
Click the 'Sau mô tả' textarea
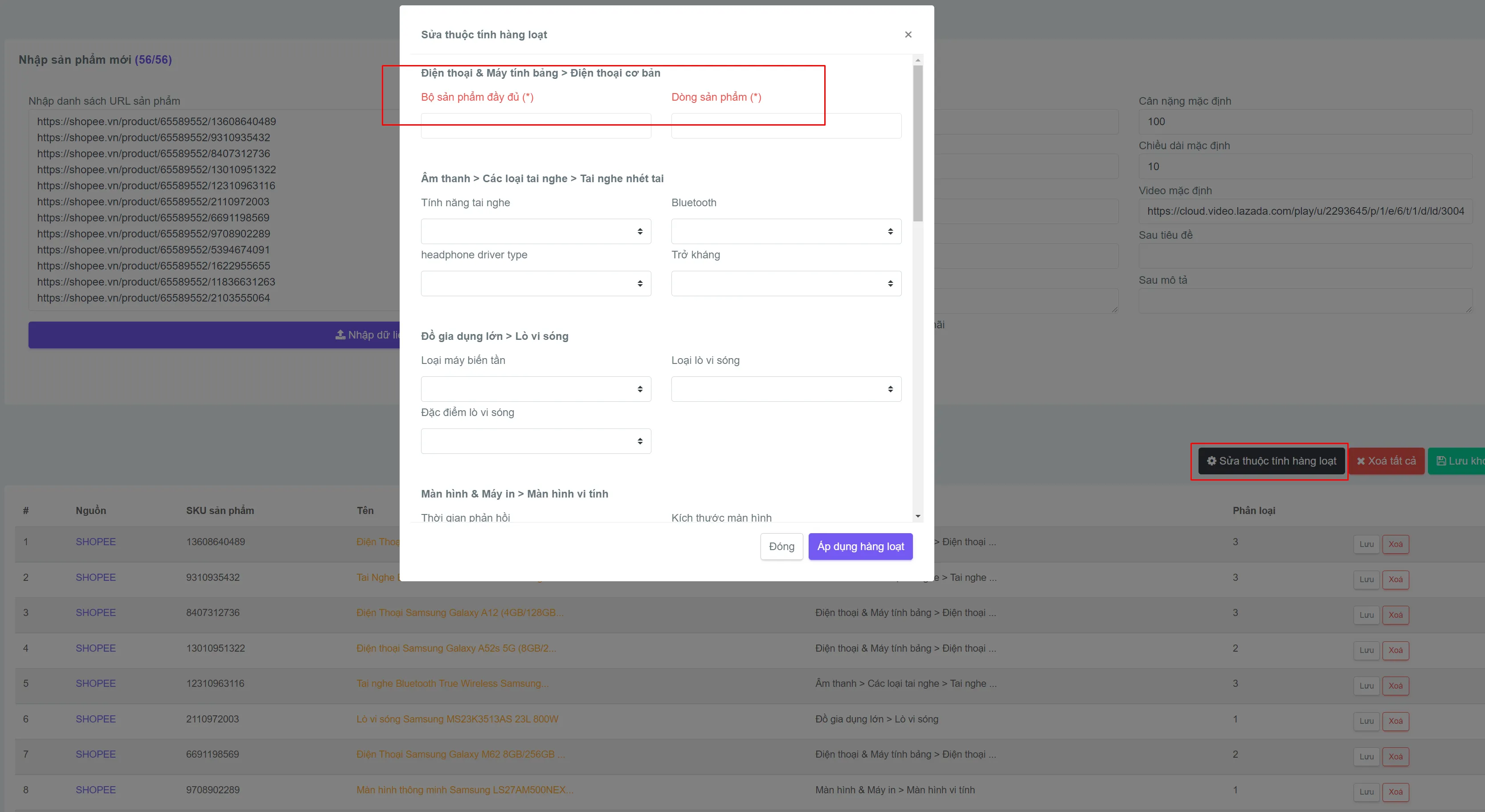(x=1305, y=301)
